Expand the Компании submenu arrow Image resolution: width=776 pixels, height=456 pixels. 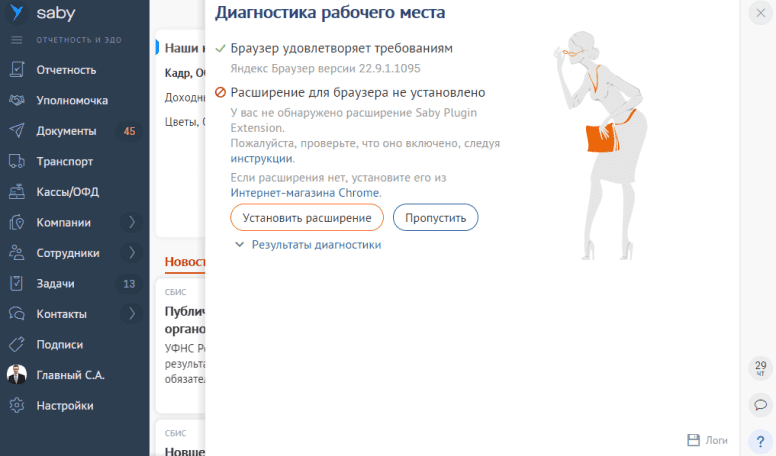pos(132,222)
